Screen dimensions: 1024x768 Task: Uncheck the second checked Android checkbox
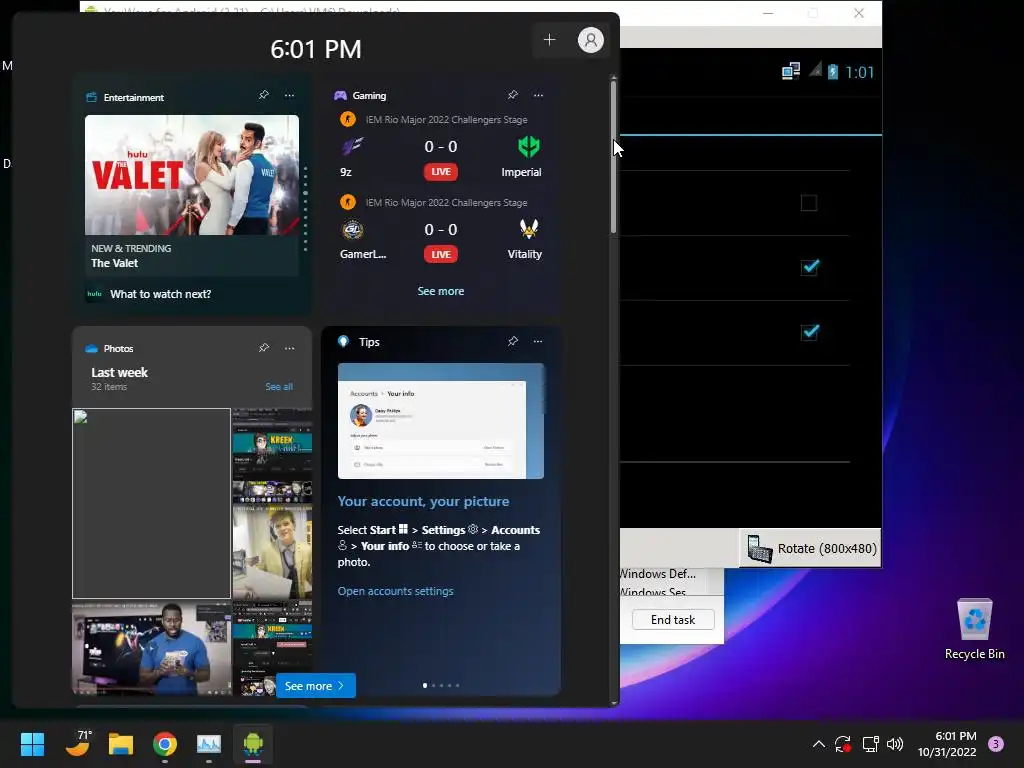point(810,332)
